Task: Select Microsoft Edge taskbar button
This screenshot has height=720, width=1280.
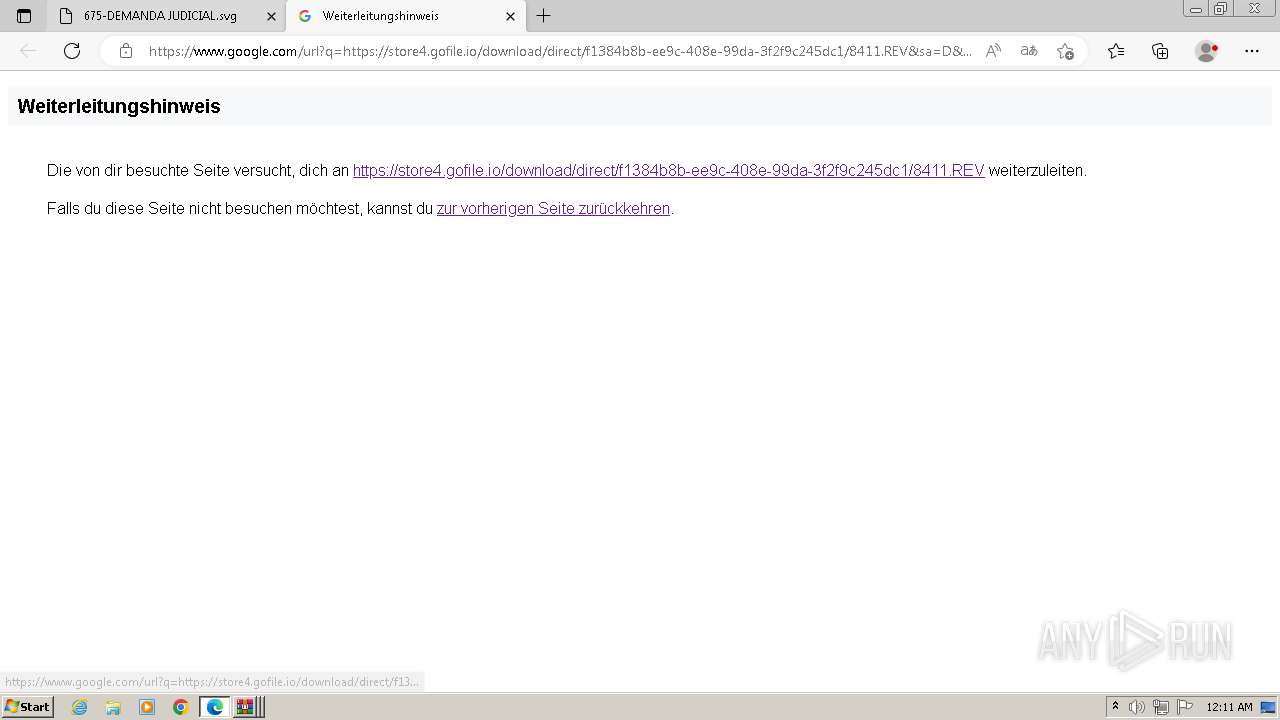Action: click(215, 707)
